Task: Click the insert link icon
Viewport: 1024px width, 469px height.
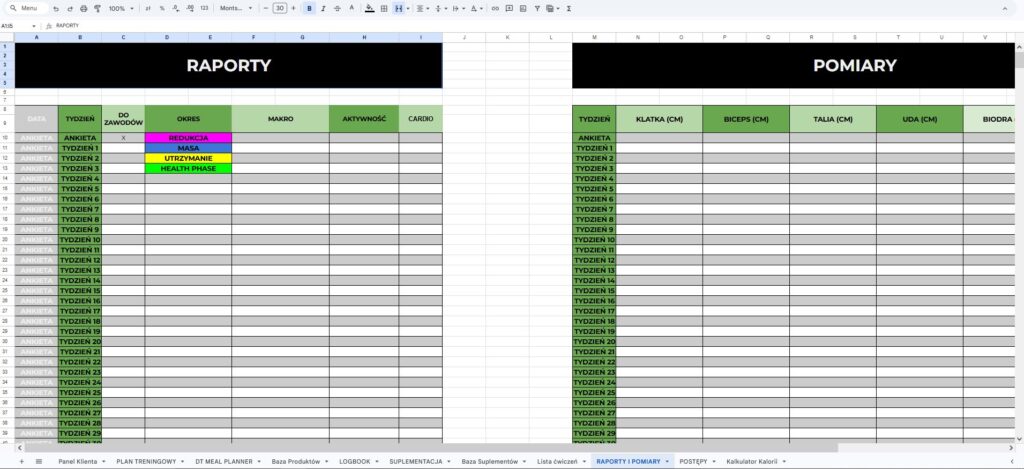Action: tap(496, 8)
